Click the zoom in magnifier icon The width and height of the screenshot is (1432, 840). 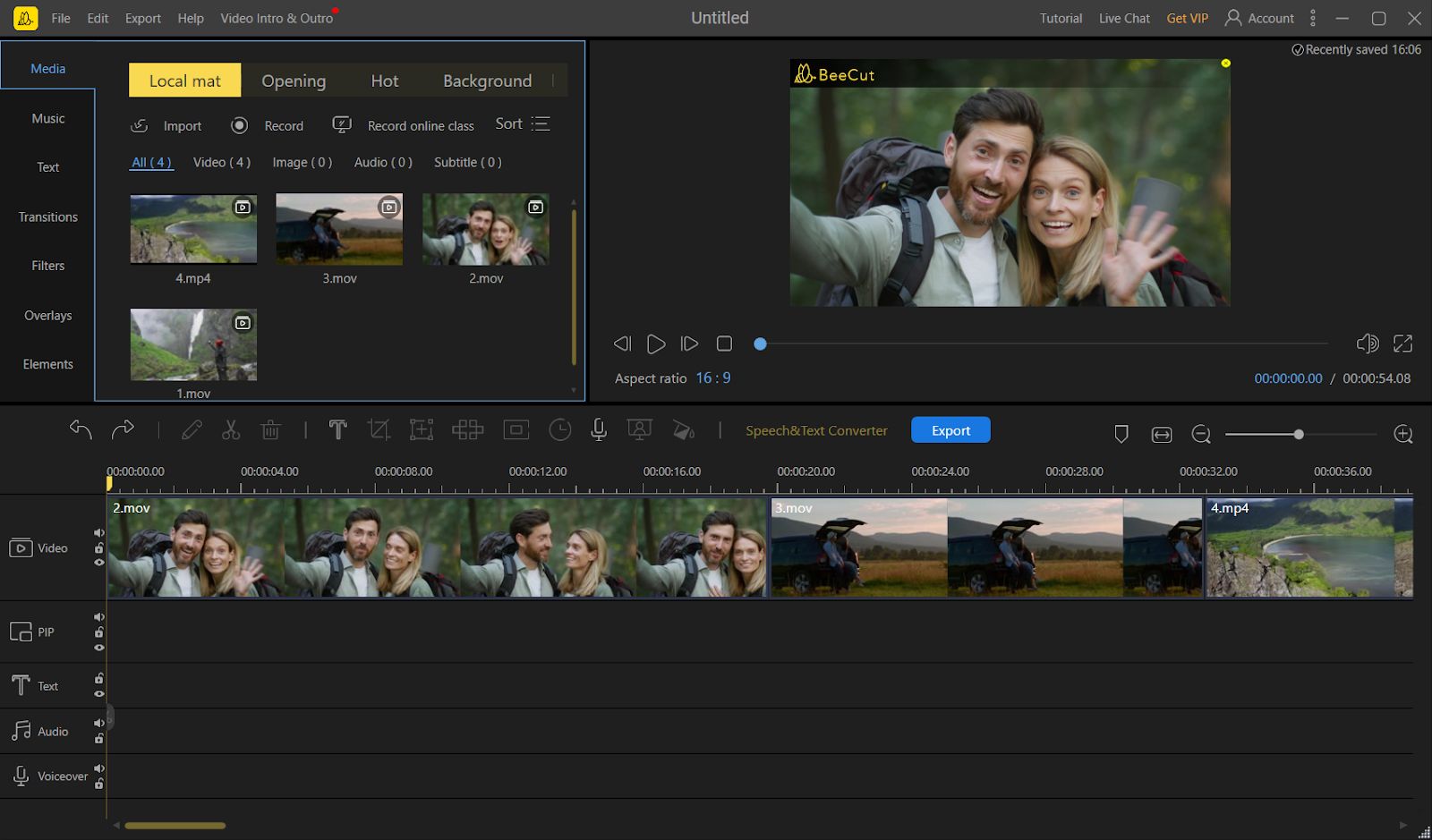(1403, 435)
